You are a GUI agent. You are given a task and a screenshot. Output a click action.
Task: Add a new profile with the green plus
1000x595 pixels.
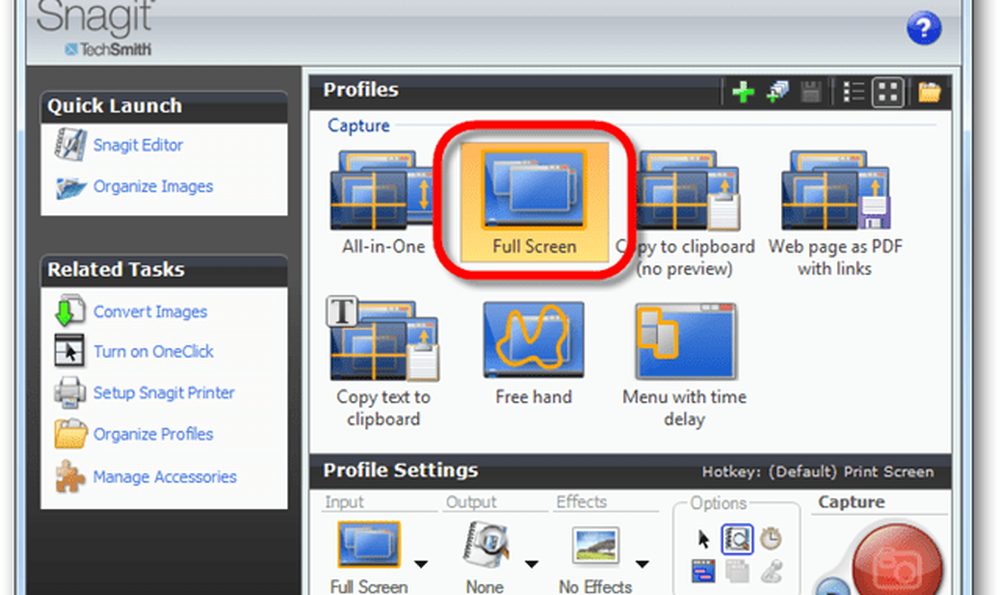coord(743,92)
